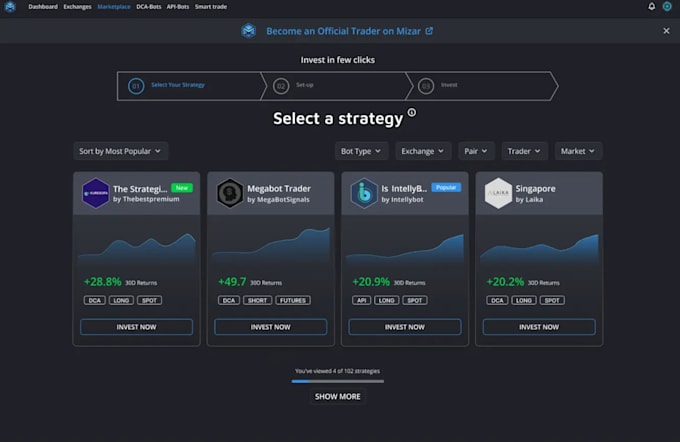Click LONG tag on Singapore card
The height and width of the screenshot is (442, 680).
(524, 300)
